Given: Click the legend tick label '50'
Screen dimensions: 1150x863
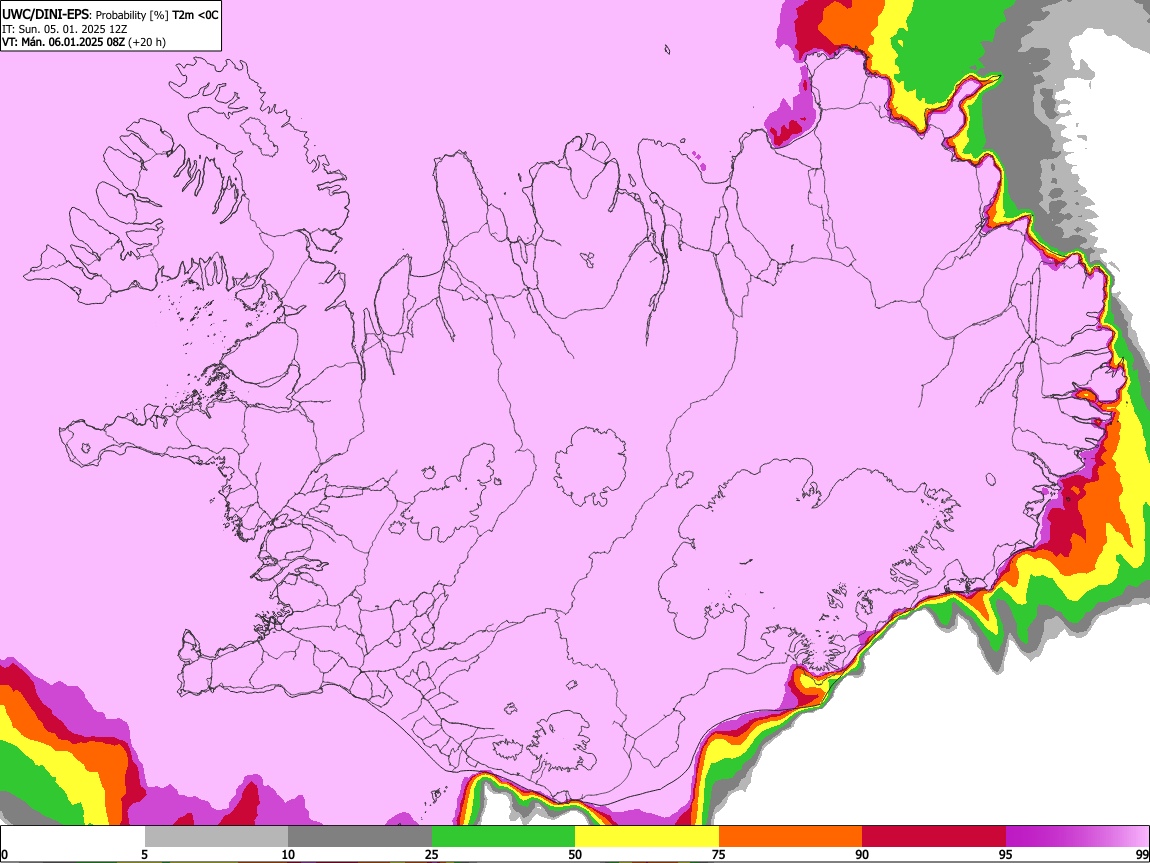Looking at the screenshot, I should (x=575, y=855).
